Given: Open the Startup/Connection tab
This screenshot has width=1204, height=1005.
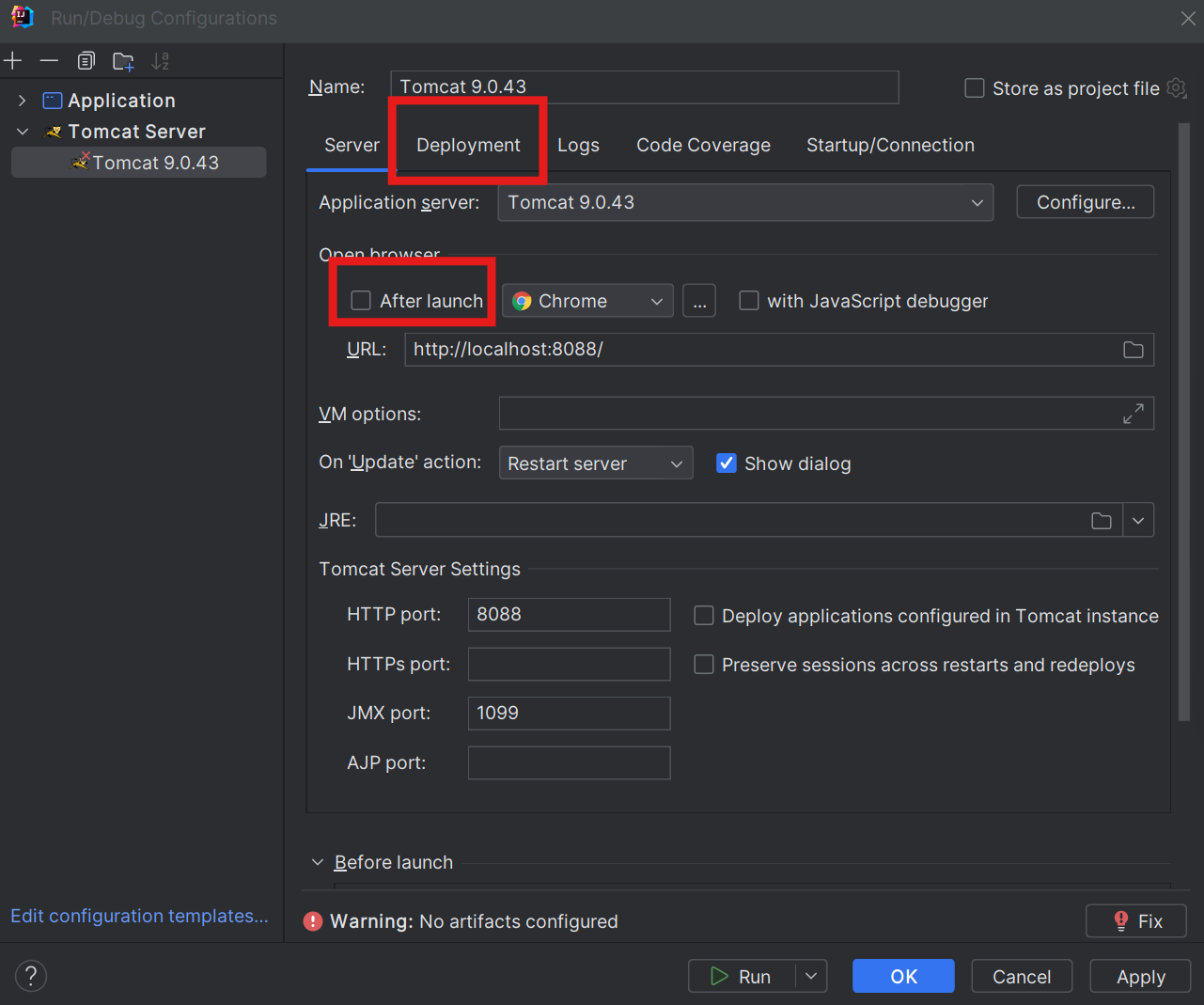Looking at the screenshot, I should coord(890,145).
